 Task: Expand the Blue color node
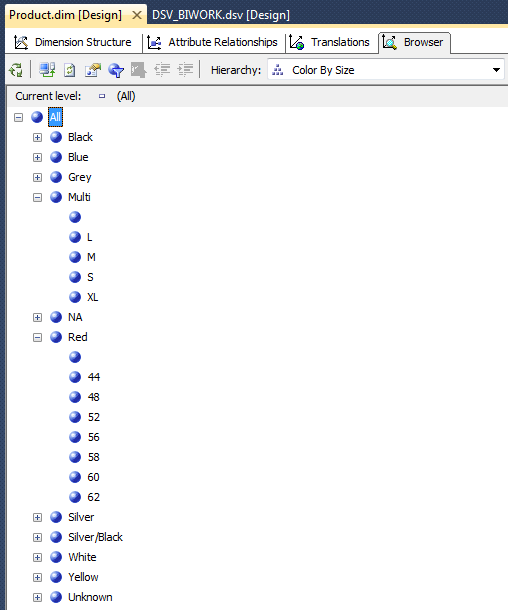tap(37, 157)
